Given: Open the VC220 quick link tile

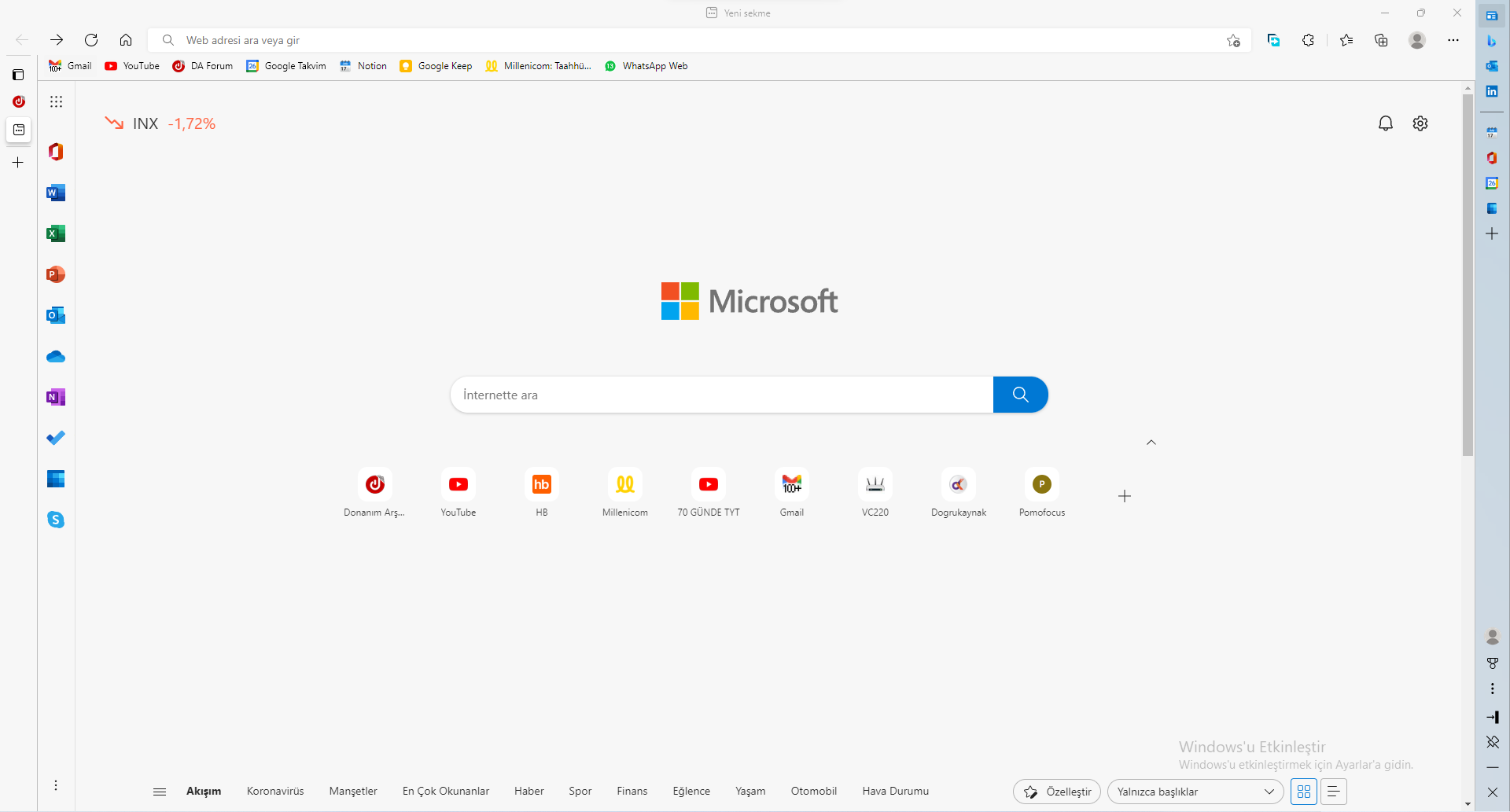Looking at the screenshot, I should coord(875,494).
